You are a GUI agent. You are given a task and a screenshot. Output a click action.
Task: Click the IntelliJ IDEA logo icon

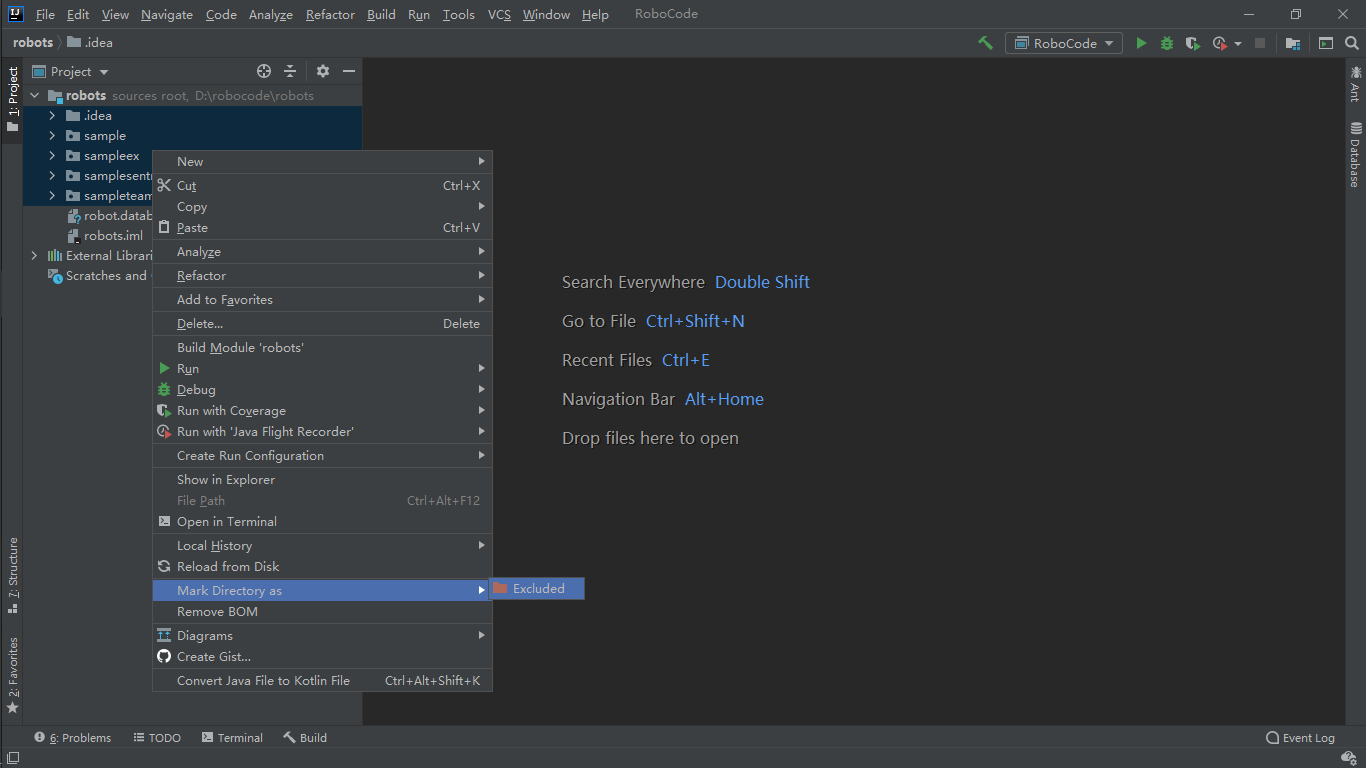(x=15, y=14)
